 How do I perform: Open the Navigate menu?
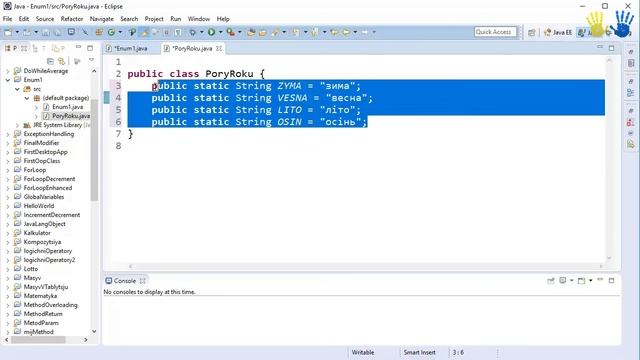click(102, 19)
